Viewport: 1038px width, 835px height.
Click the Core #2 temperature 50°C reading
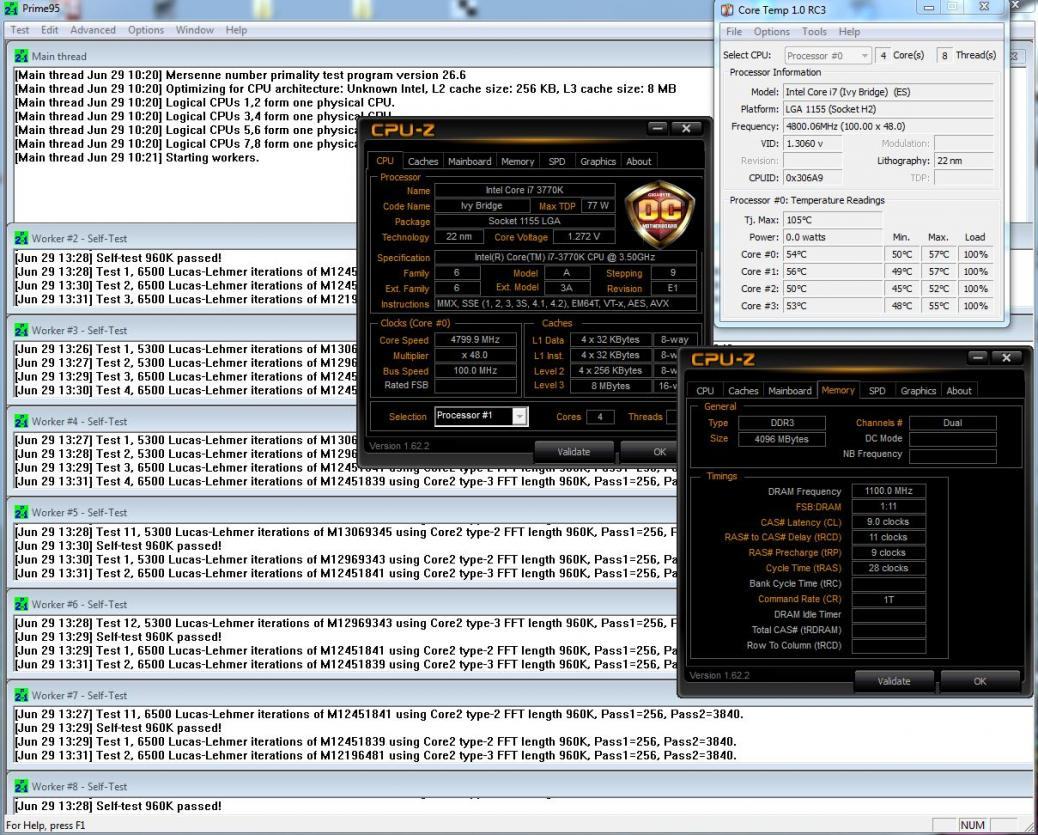coord(832,289)
